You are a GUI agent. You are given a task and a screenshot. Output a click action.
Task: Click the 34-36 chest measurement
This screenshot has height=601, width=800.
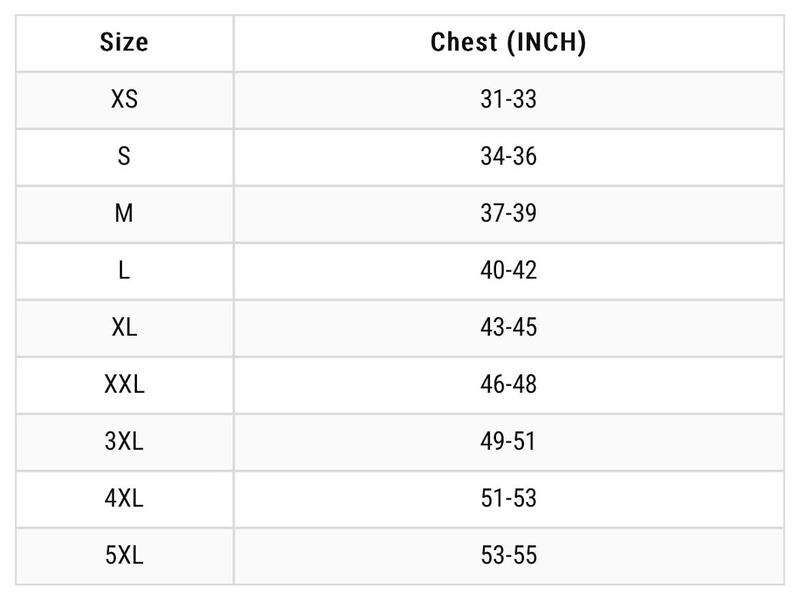(508, 157)
